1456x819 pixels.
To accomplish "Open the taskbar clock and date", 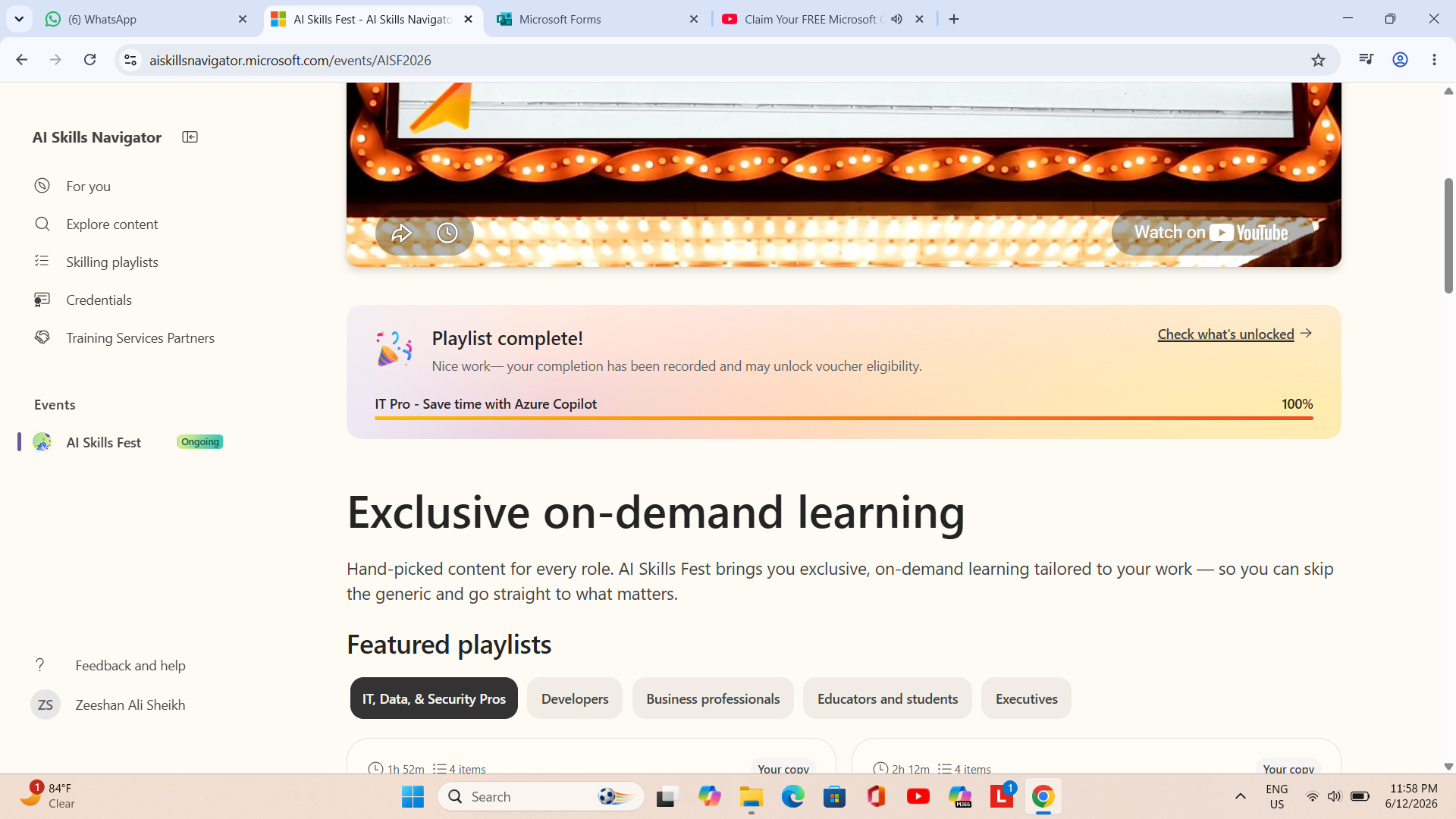I will point(1412,796).
